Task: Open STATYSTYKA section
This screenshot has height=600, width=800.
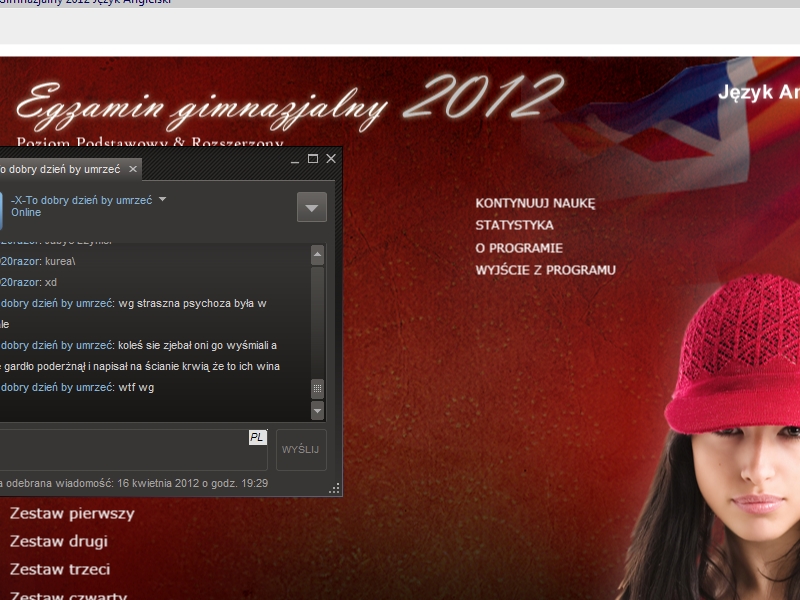Action: (x=514, y=226)
